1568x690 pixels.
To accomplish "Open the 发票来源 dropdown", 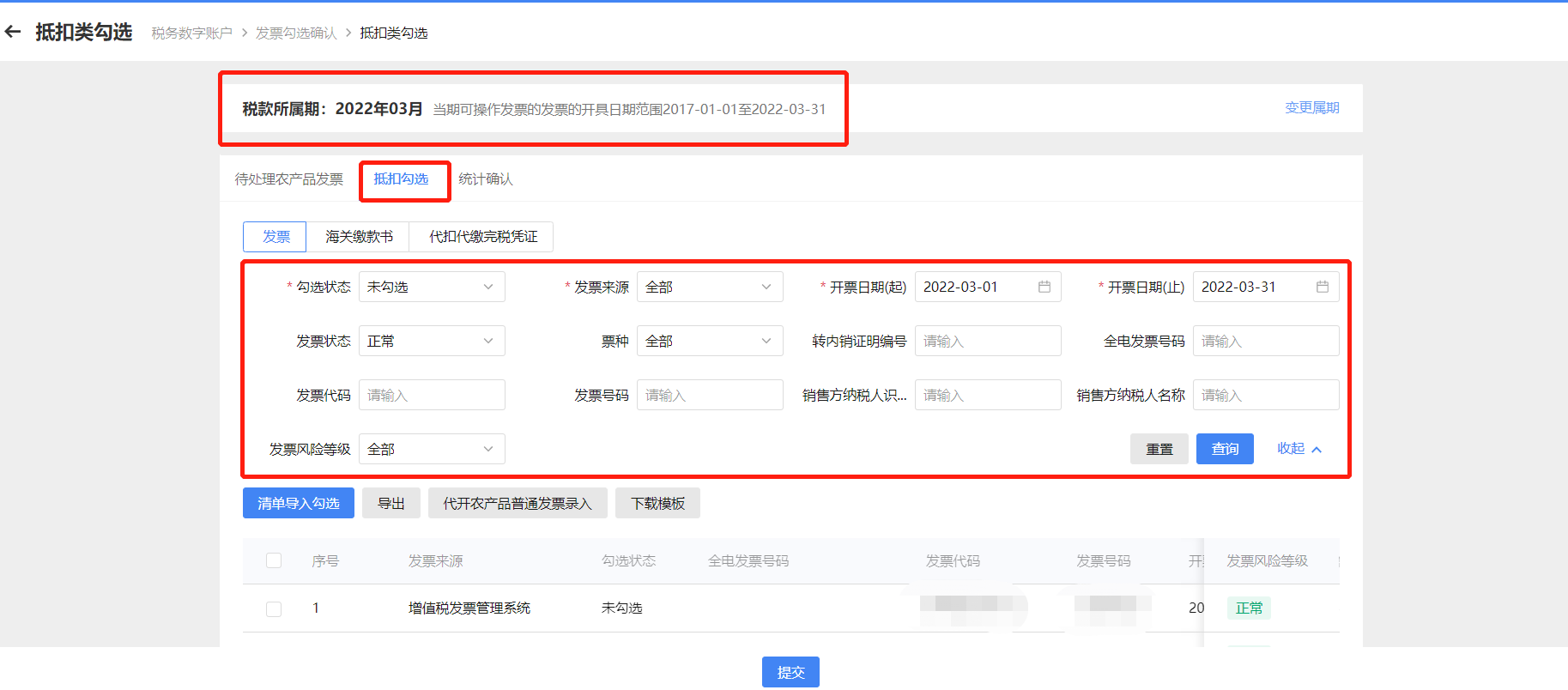I will (710, 287).
